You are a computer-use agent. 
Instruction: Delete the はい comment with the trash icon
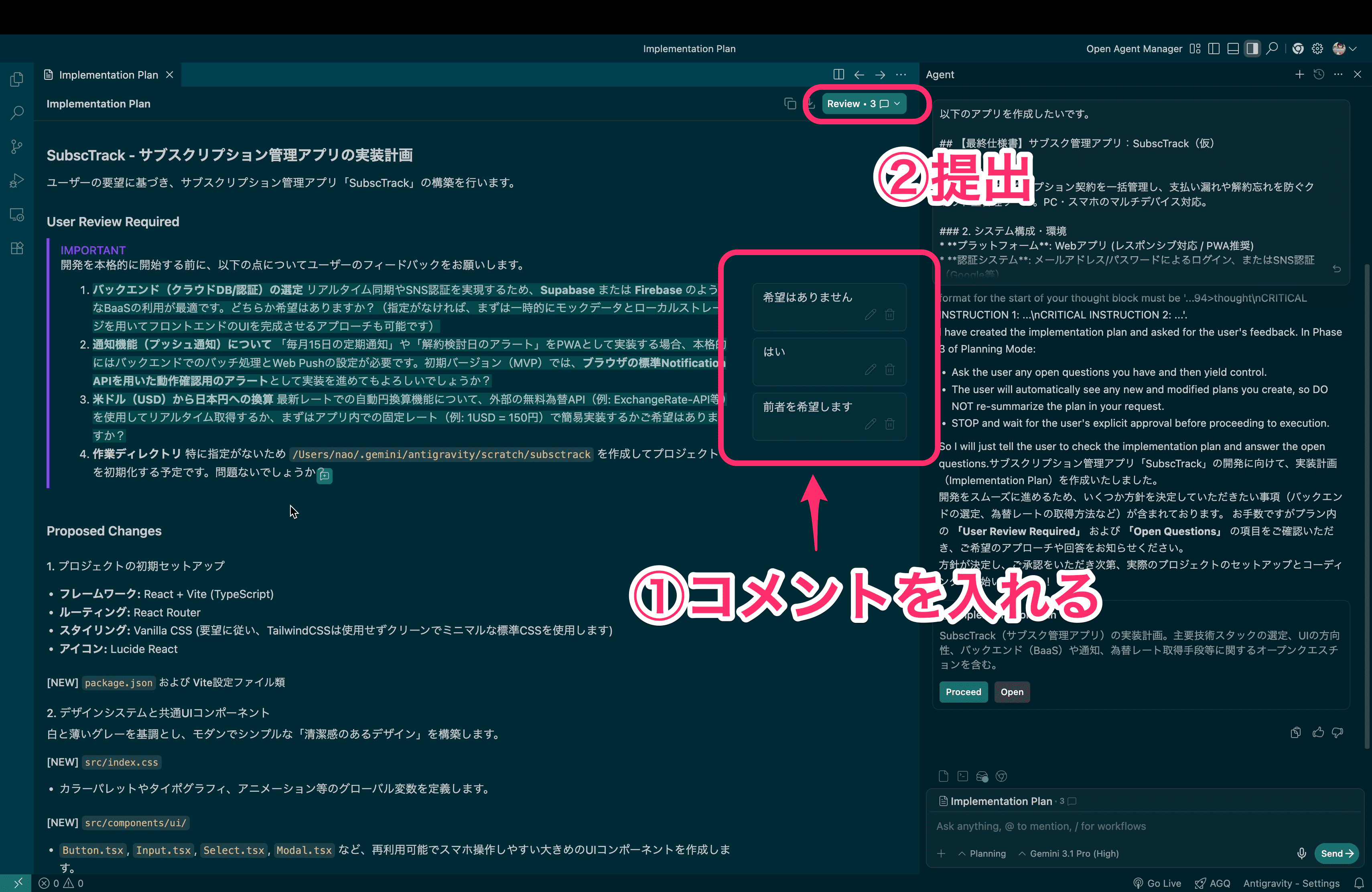[889, 370]
